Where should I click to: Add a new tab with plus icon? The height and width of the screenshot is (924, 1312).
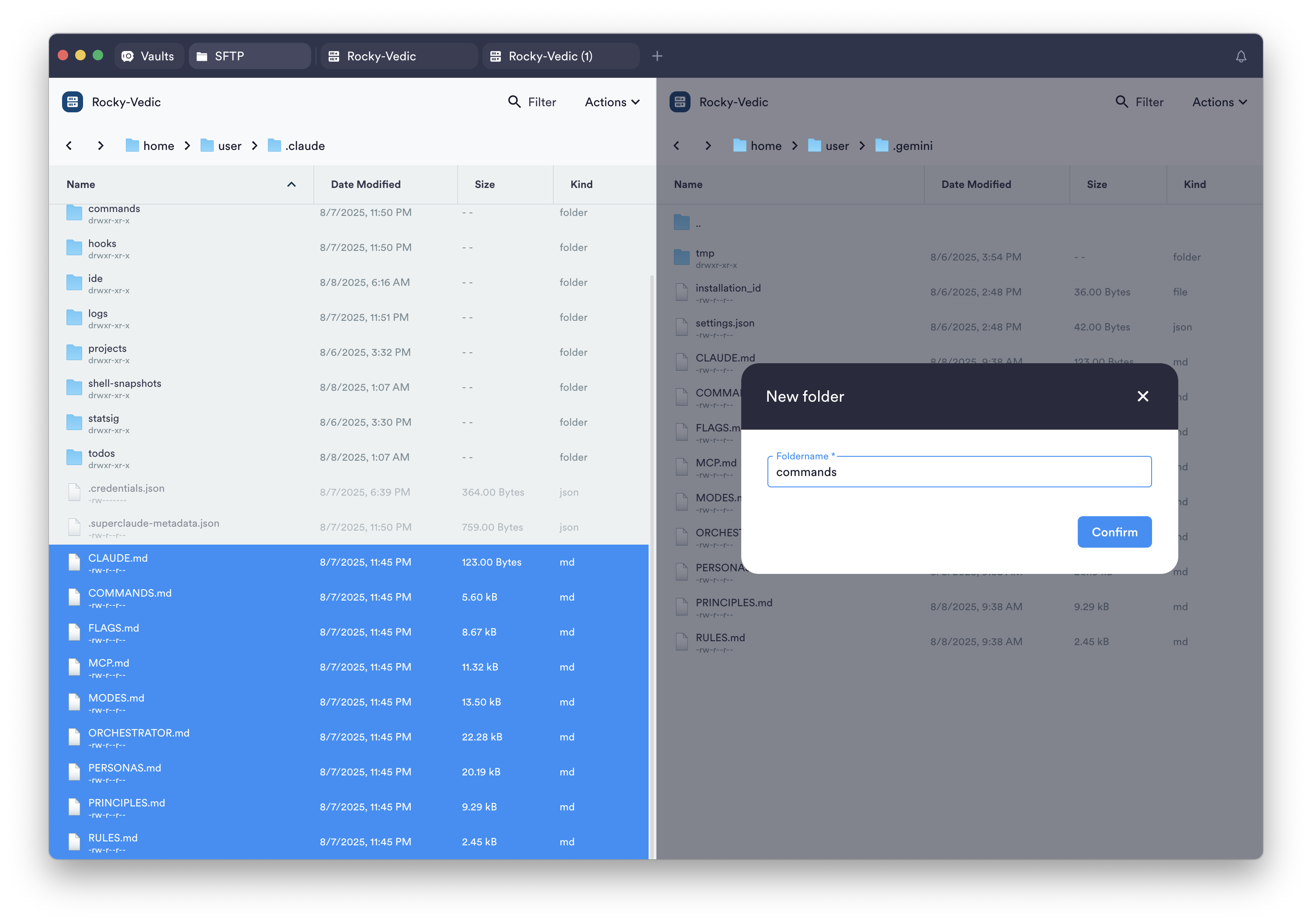pos(657,56)
